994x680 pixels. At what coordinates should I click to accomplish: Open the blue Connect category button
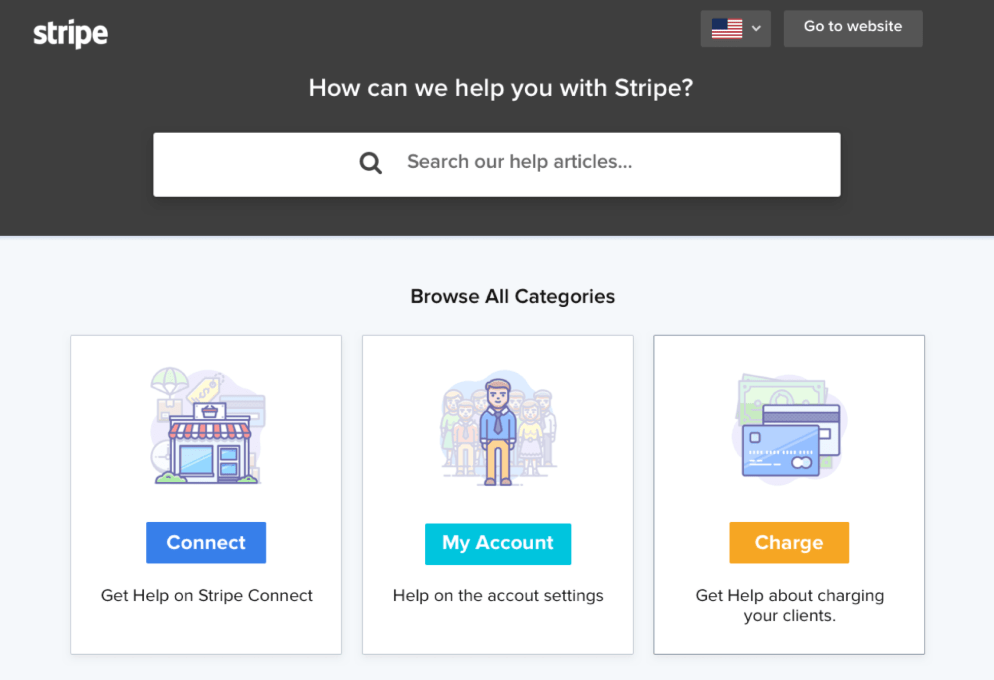point(206,542)
